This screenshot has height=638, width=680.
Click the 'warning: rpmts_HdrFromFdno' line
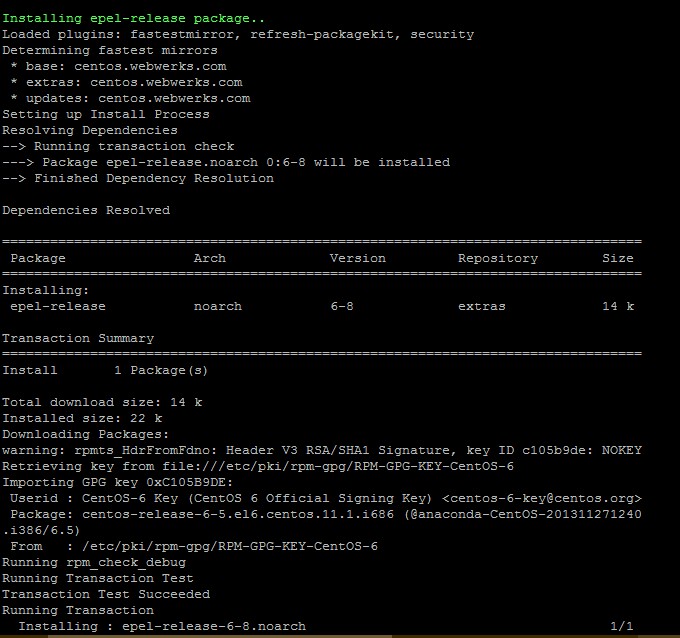pyautogui.click(x=322, y=451)
